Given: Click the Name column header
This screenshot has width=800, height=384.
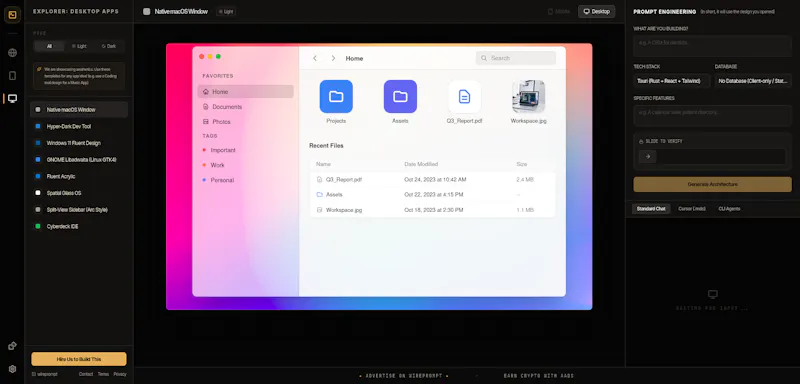Looking at the screenshot, I should [x=323, y=164].
